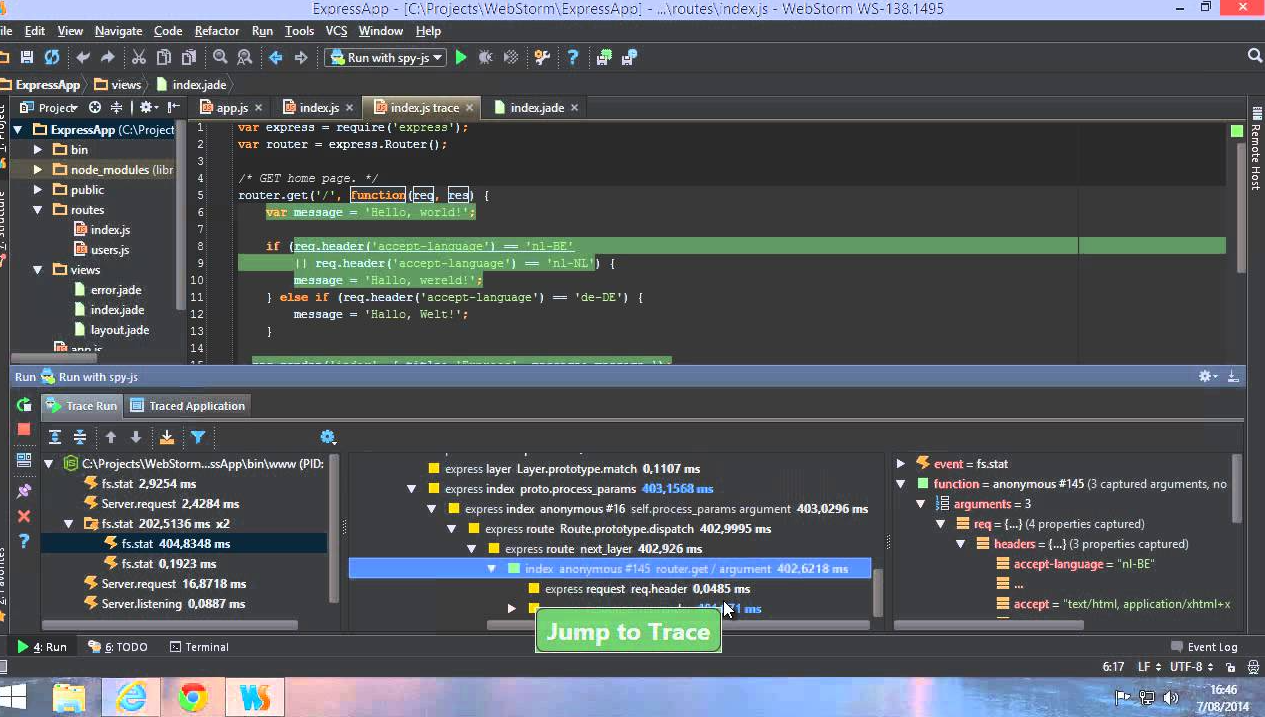
Task: Open the 6: TODO tool window
Action: [118, 647]
